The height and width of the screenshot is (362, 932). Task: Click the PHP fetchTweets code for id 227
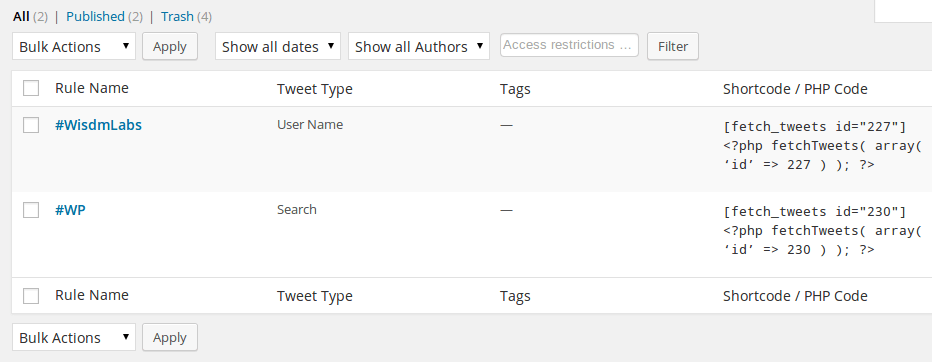pos(823,155)
